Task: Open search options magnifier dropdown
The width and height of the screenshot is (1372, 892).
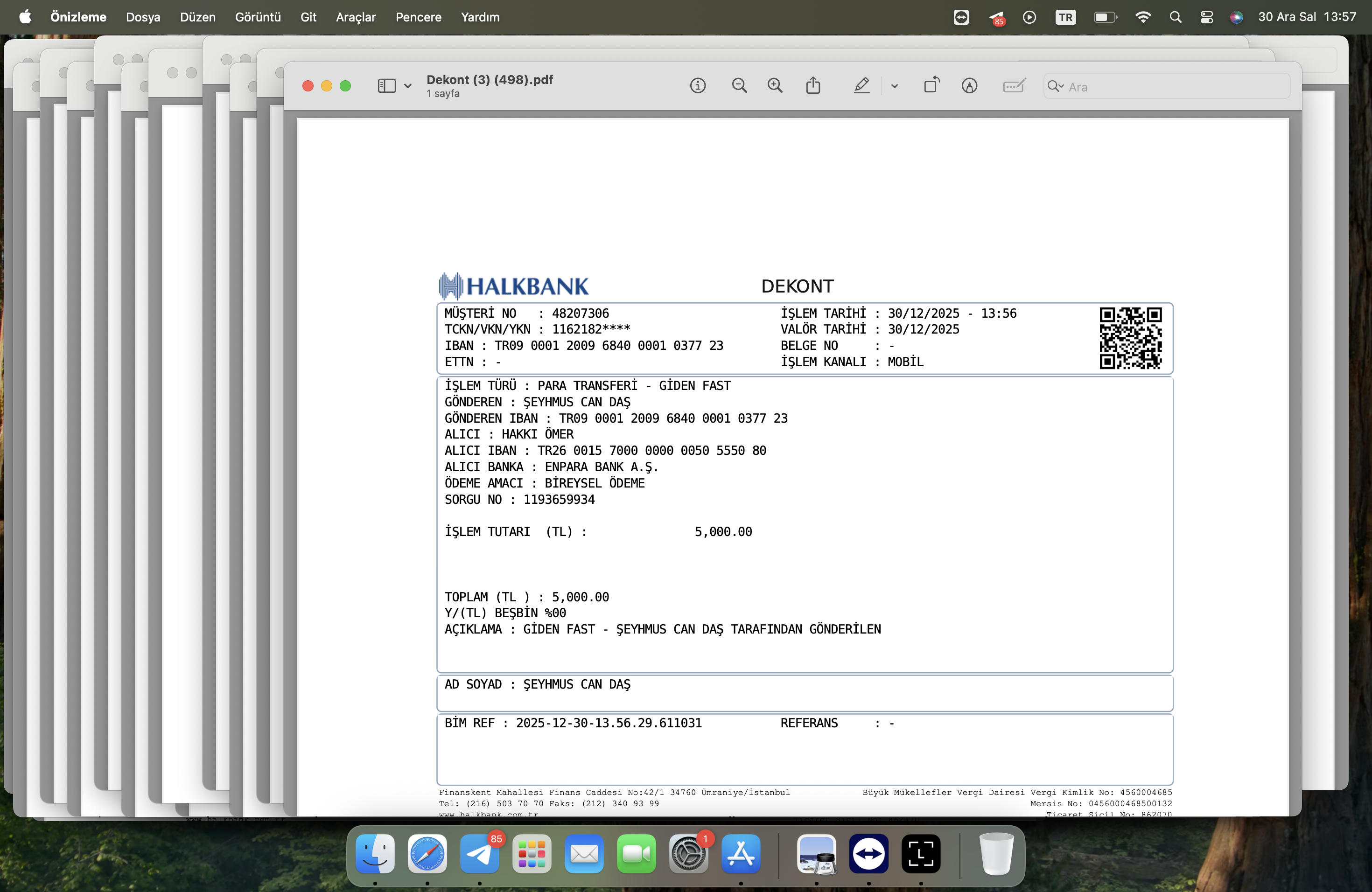Action: pos(1056,86)
